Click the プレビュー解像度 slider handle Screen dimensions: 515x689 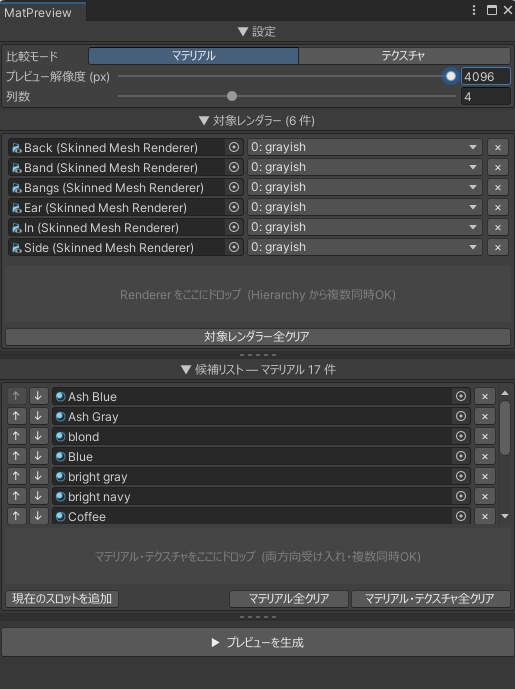point(451,76)
